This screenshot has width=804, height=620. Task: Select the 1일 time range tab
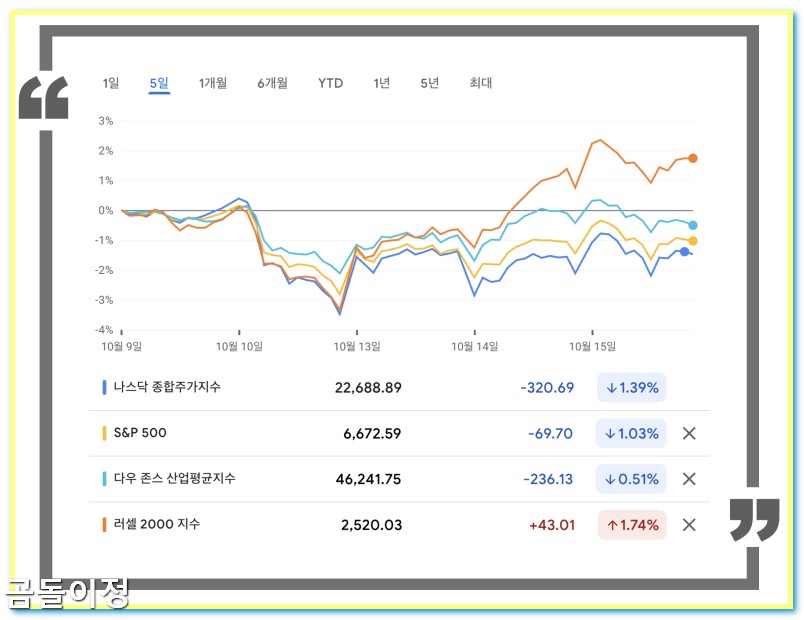tap(111, 83)
